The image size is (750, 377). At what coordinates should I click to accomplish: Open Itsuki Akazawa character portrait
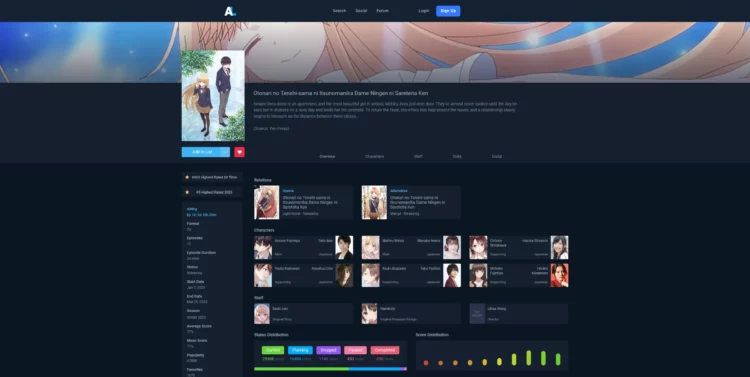371,275
